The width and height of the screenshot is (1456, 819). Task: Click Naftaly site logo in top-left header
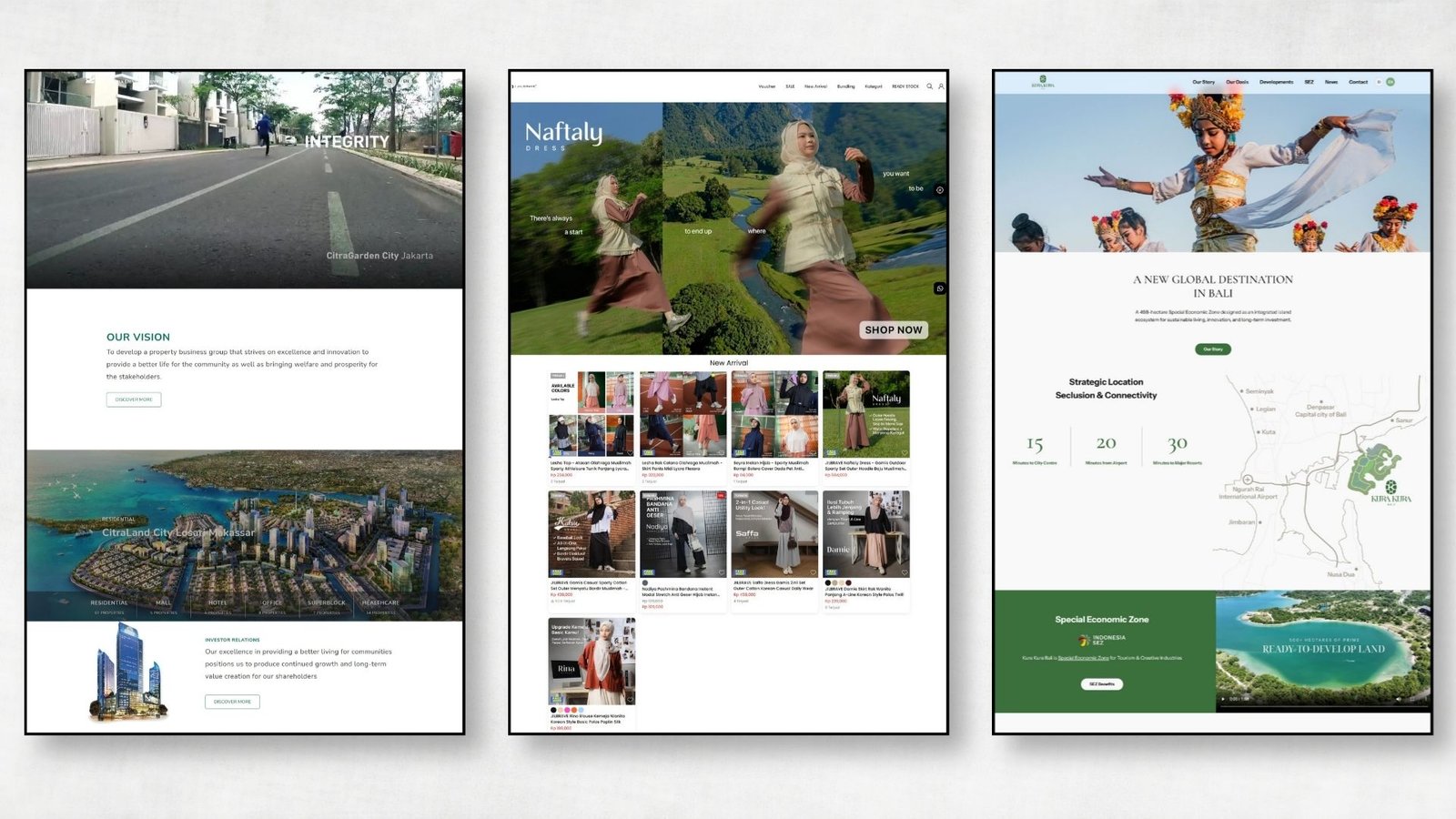tap(524, 86)
